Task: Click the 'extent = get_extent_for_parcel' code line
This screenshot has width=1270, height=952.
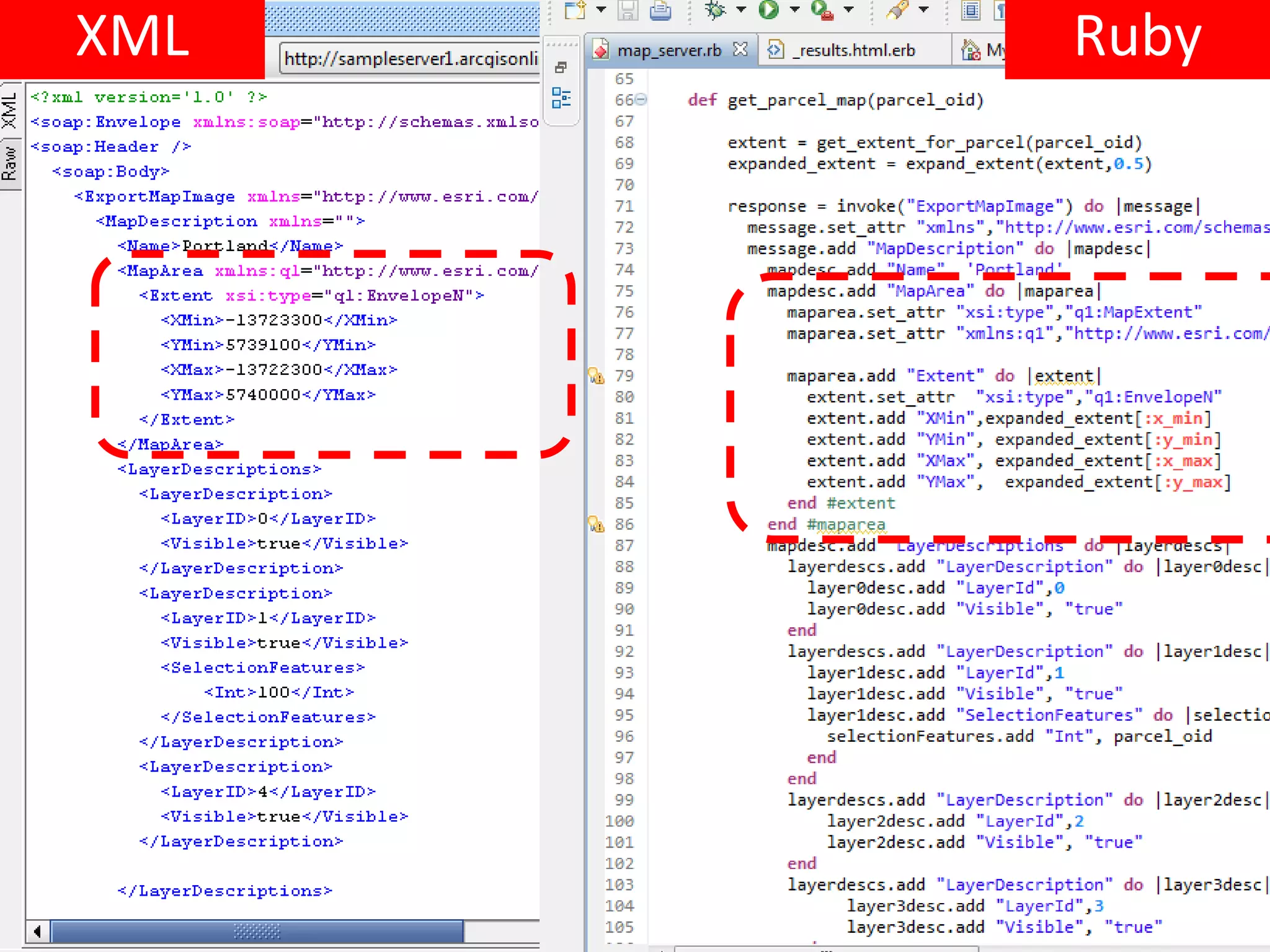Action: click(935, 143)
